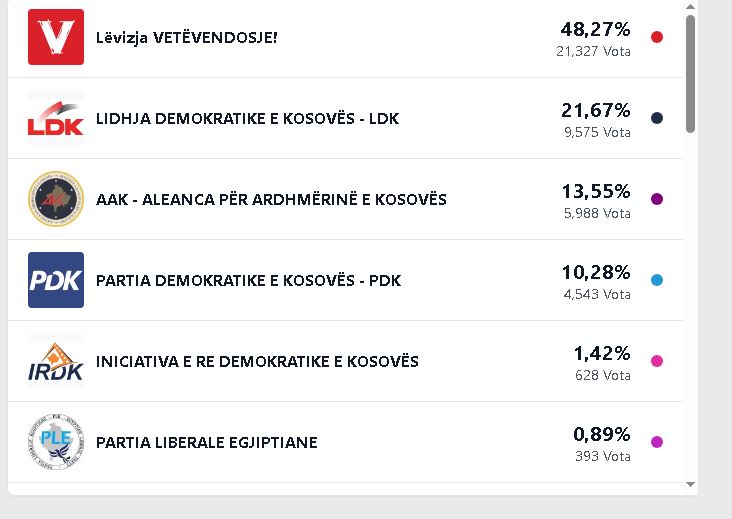Select LIDHJA DEMOKRATIKE E KOSOVËS - LDK

click(x=247, y=118)
